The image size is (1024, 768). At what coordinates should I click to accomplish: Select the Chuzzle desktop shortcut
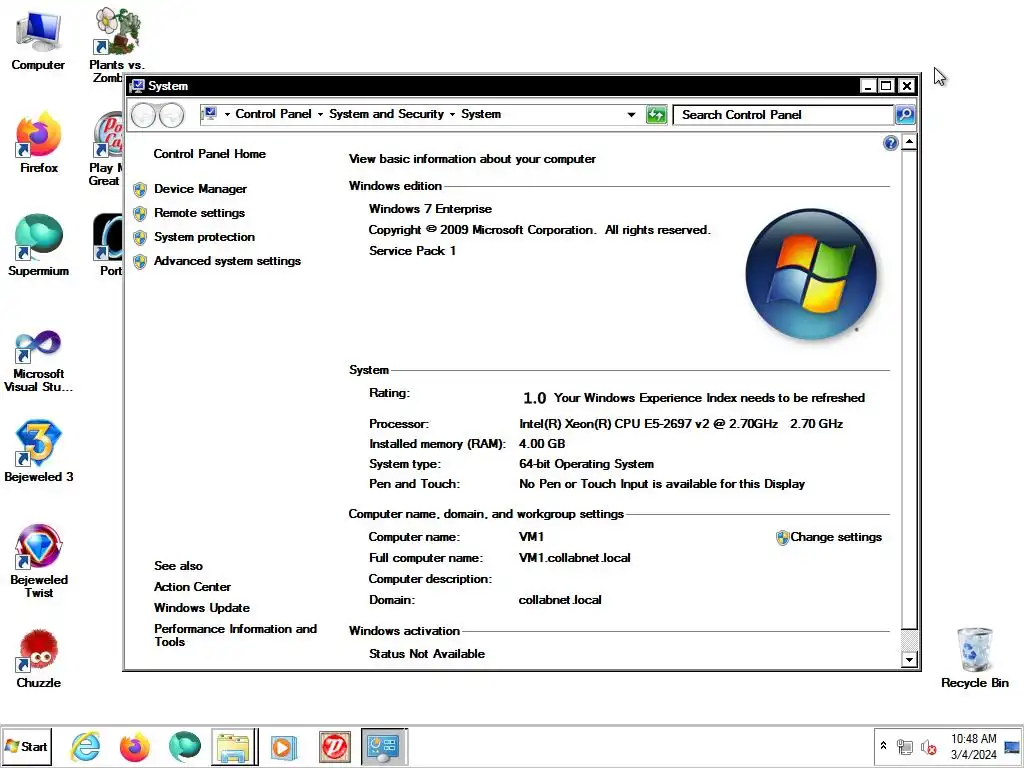(39, 658)
